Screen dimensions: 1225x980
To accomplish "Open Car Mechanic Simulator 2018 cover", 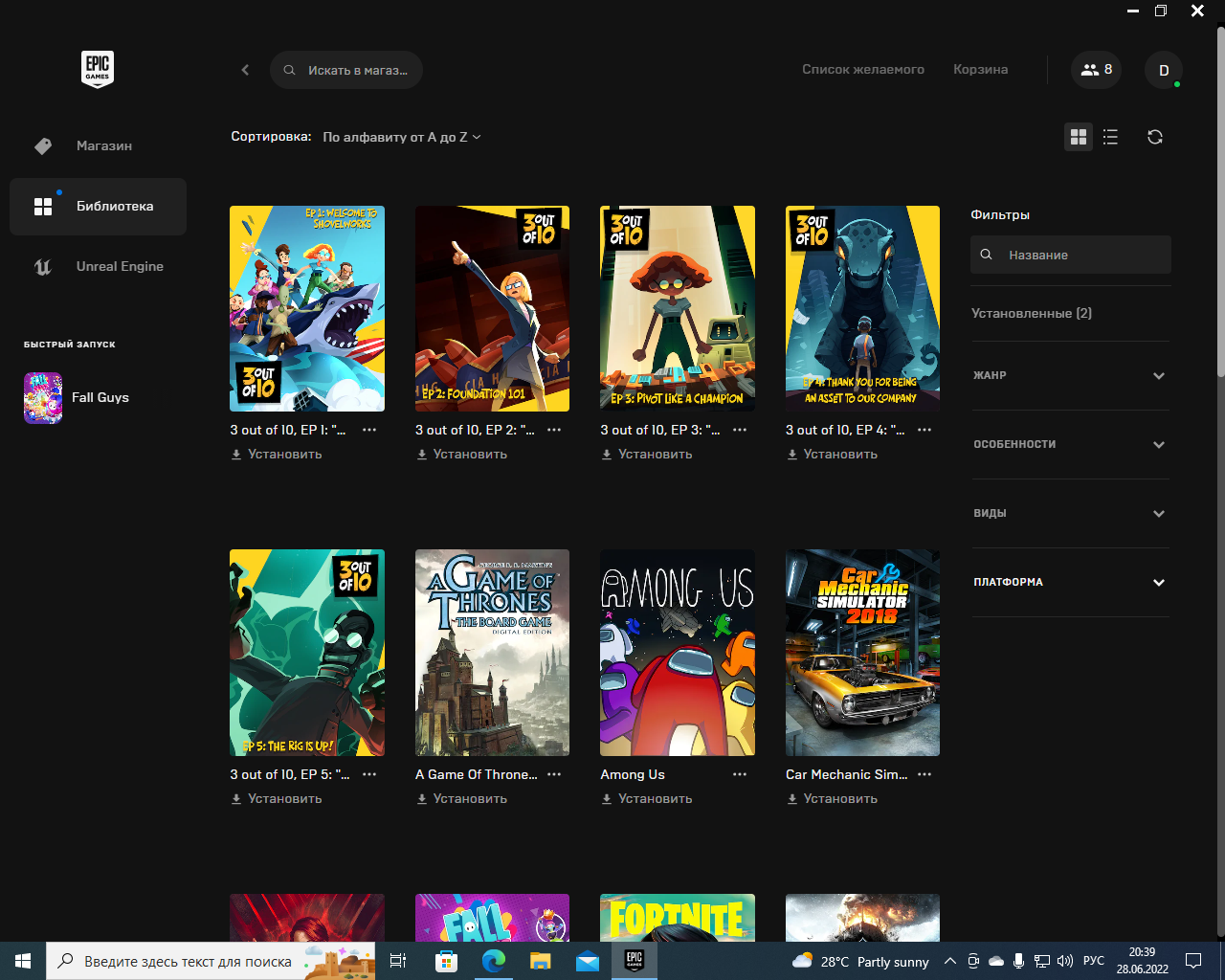I will [862, 653].
